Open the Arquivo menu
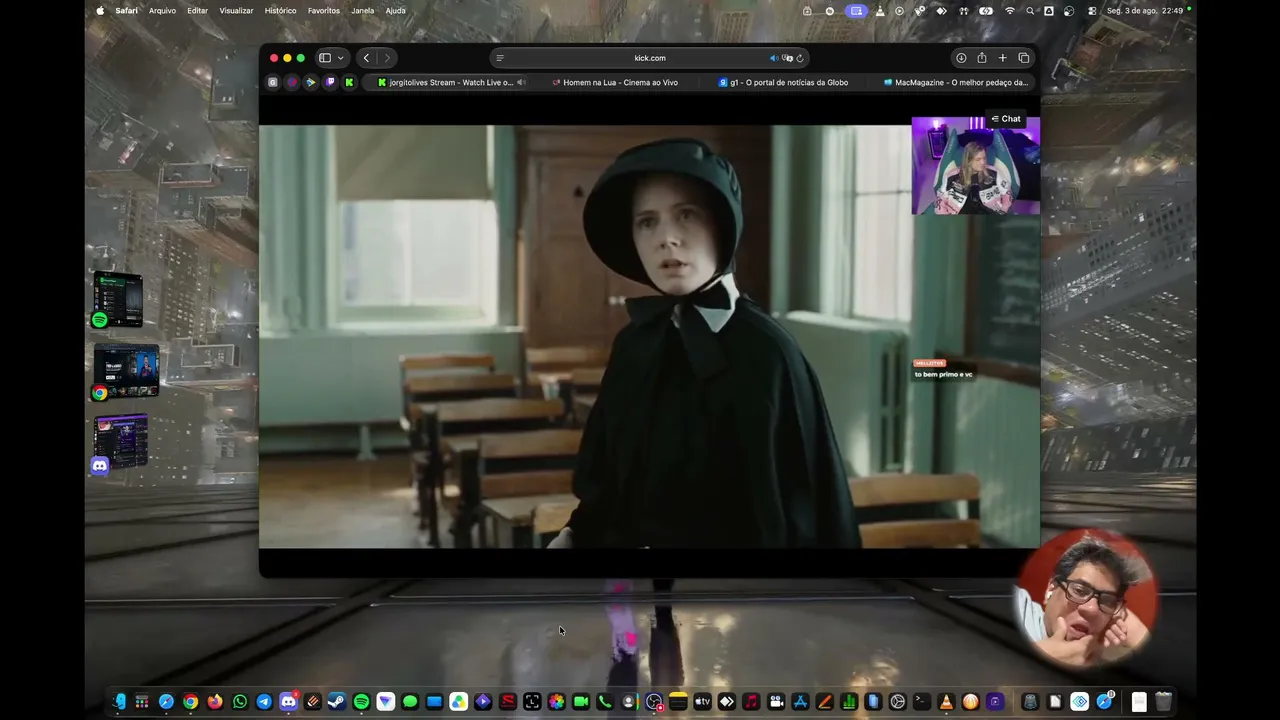Image resolution: width=1280 pixels, height=720 pixels. tap(162, 11)
